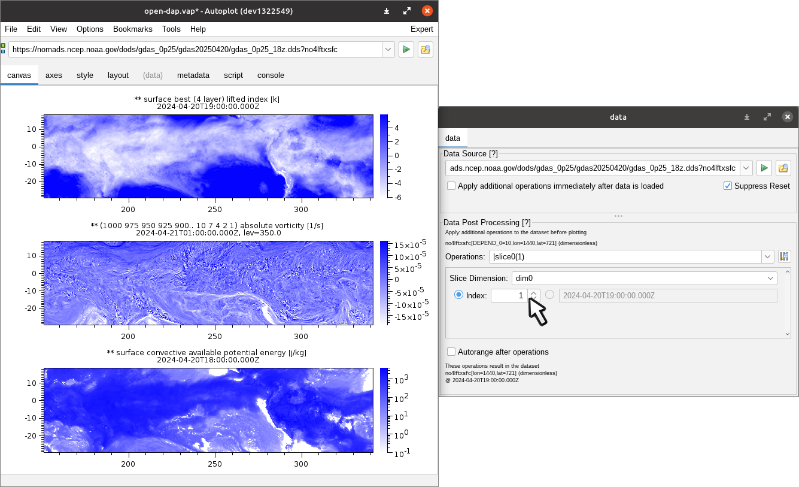Open the operations editor icon beside Operations field
Viewport: 799px width, 487px height.
(x=785, y=257)
